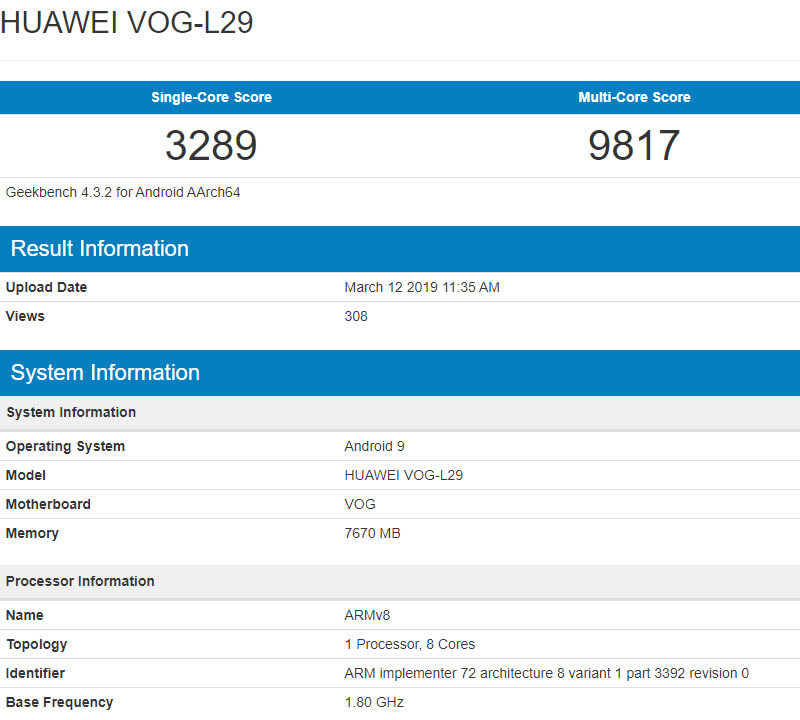
Task: Click the 1.80 GHz base frequency value
Action: tap(374, 702)
